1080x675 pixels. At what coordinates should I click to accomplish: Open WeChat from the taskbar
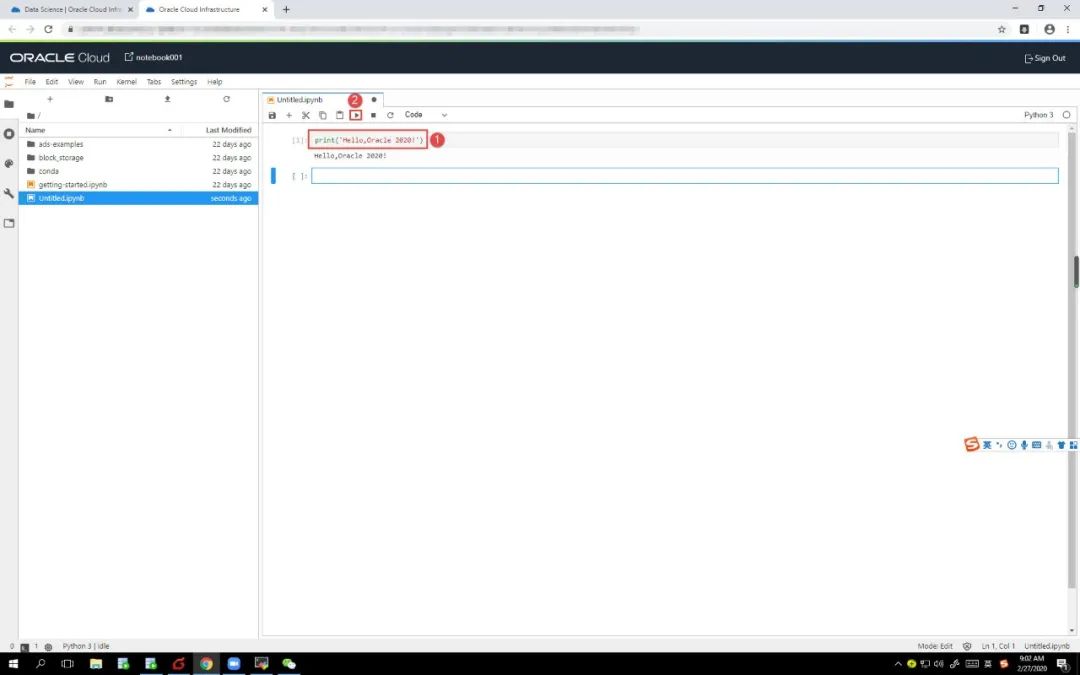(x=289, y=664)
